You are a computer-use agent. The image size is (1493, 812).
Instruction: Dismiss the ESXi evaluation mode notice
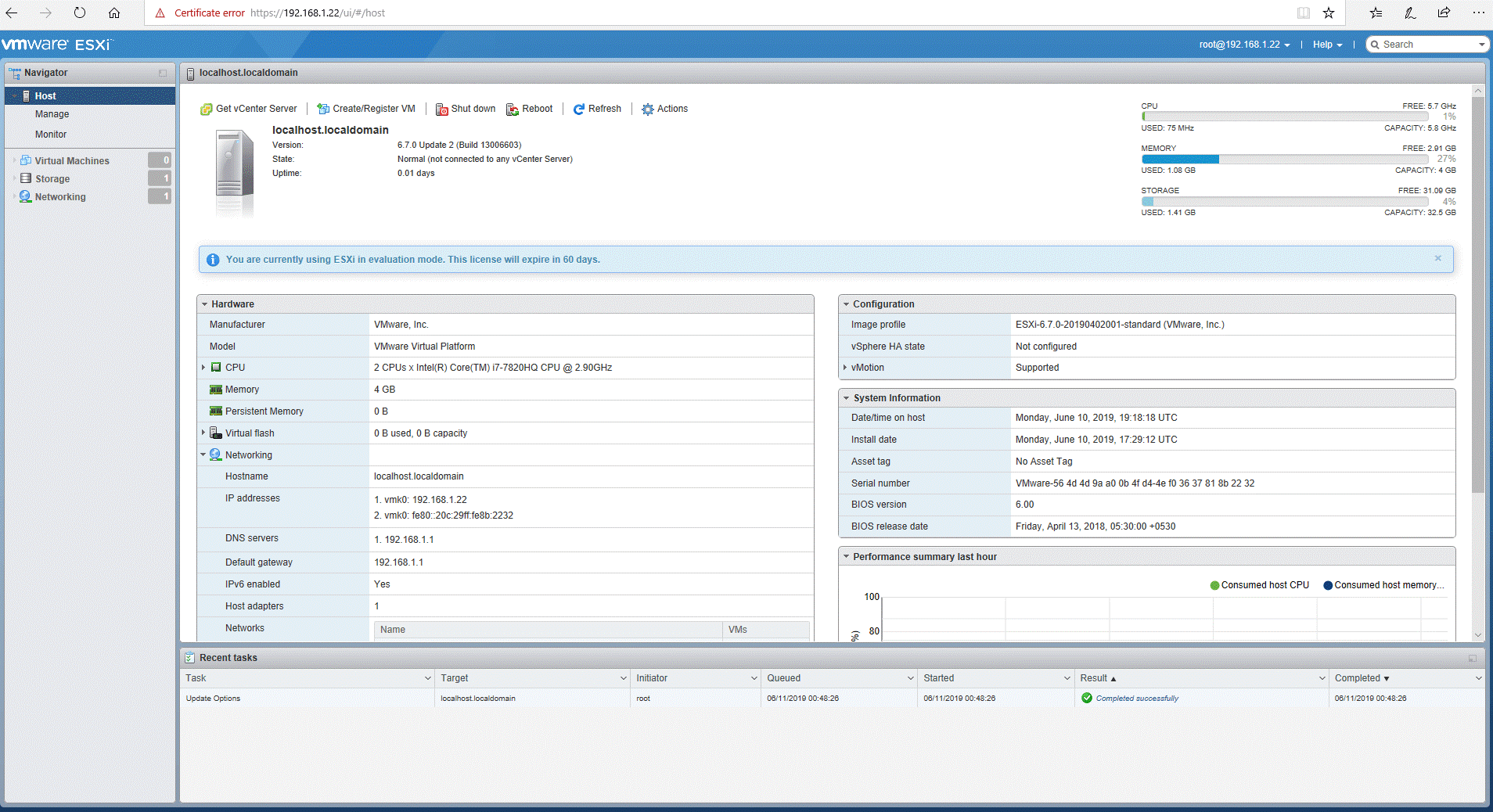click(1437, 258)
